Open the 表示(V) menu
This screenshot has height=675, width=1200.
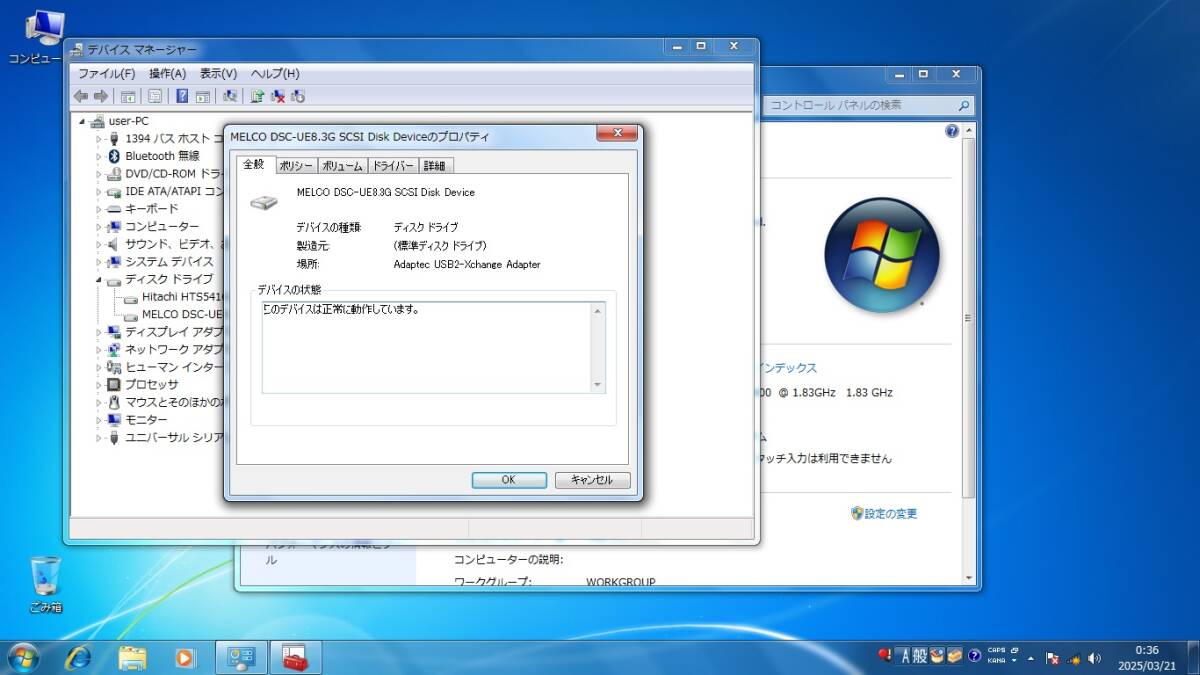tap(218, 73)
